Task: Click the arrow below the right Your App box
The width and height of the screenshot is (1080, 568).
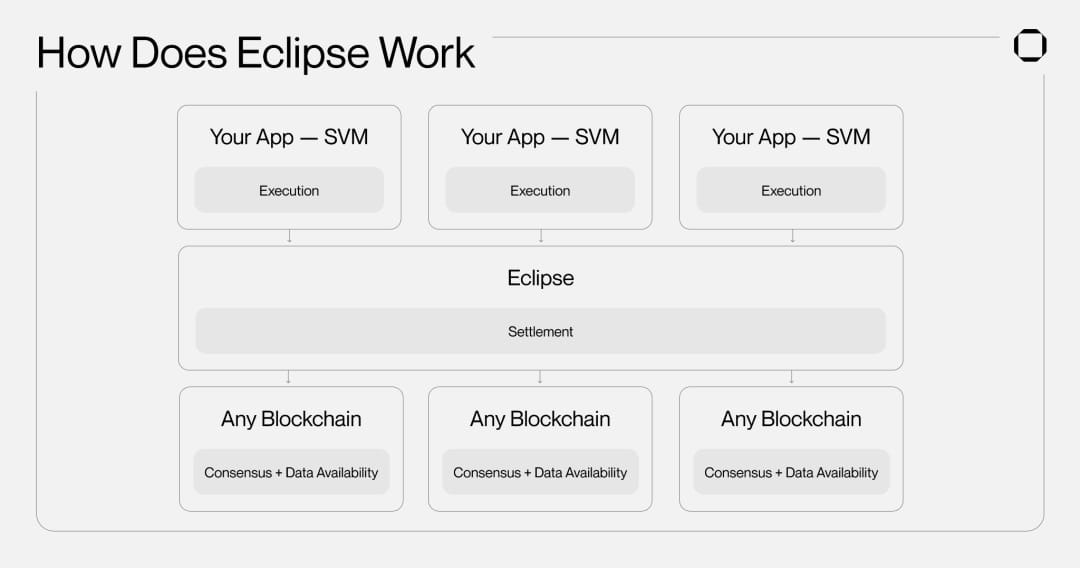Action: [x=792, y=237]
